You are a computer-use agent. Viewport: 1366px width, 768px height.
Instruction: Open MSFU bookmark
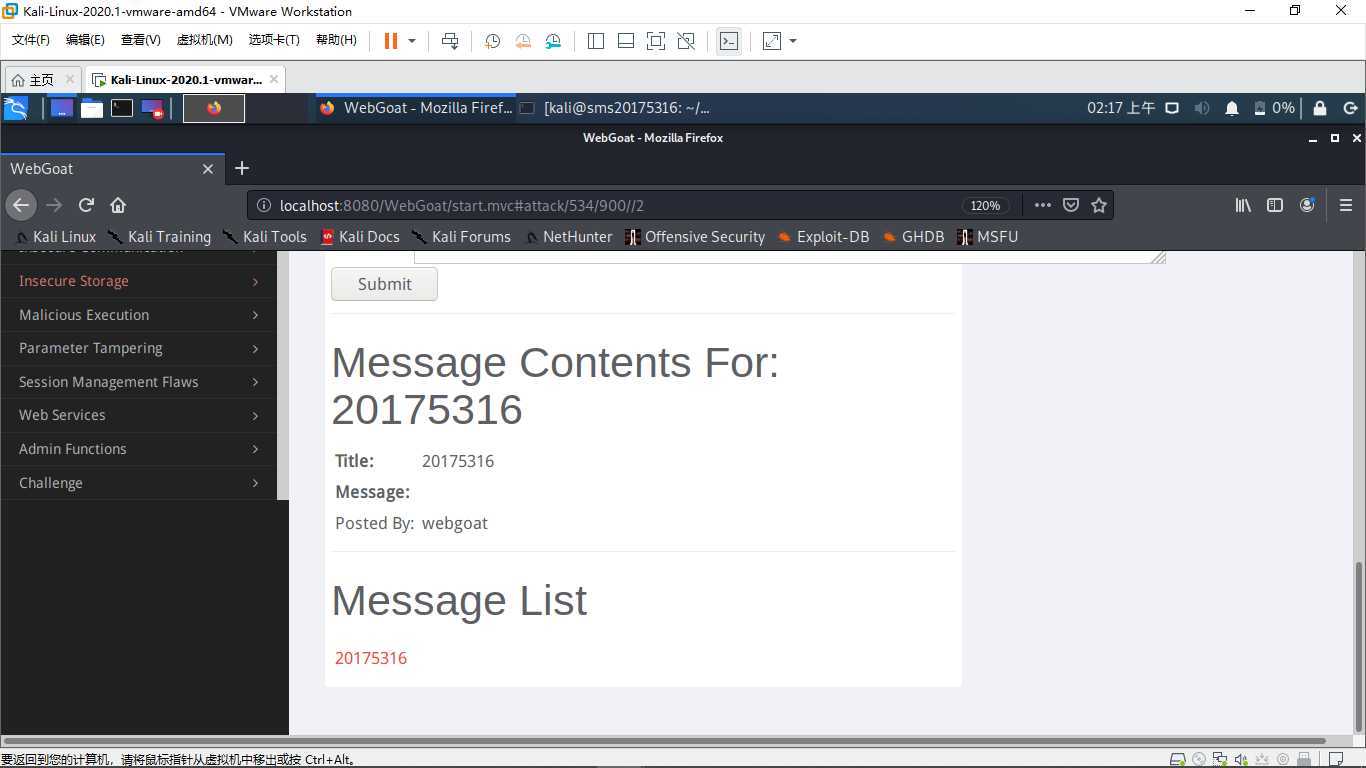click(988, 237)
